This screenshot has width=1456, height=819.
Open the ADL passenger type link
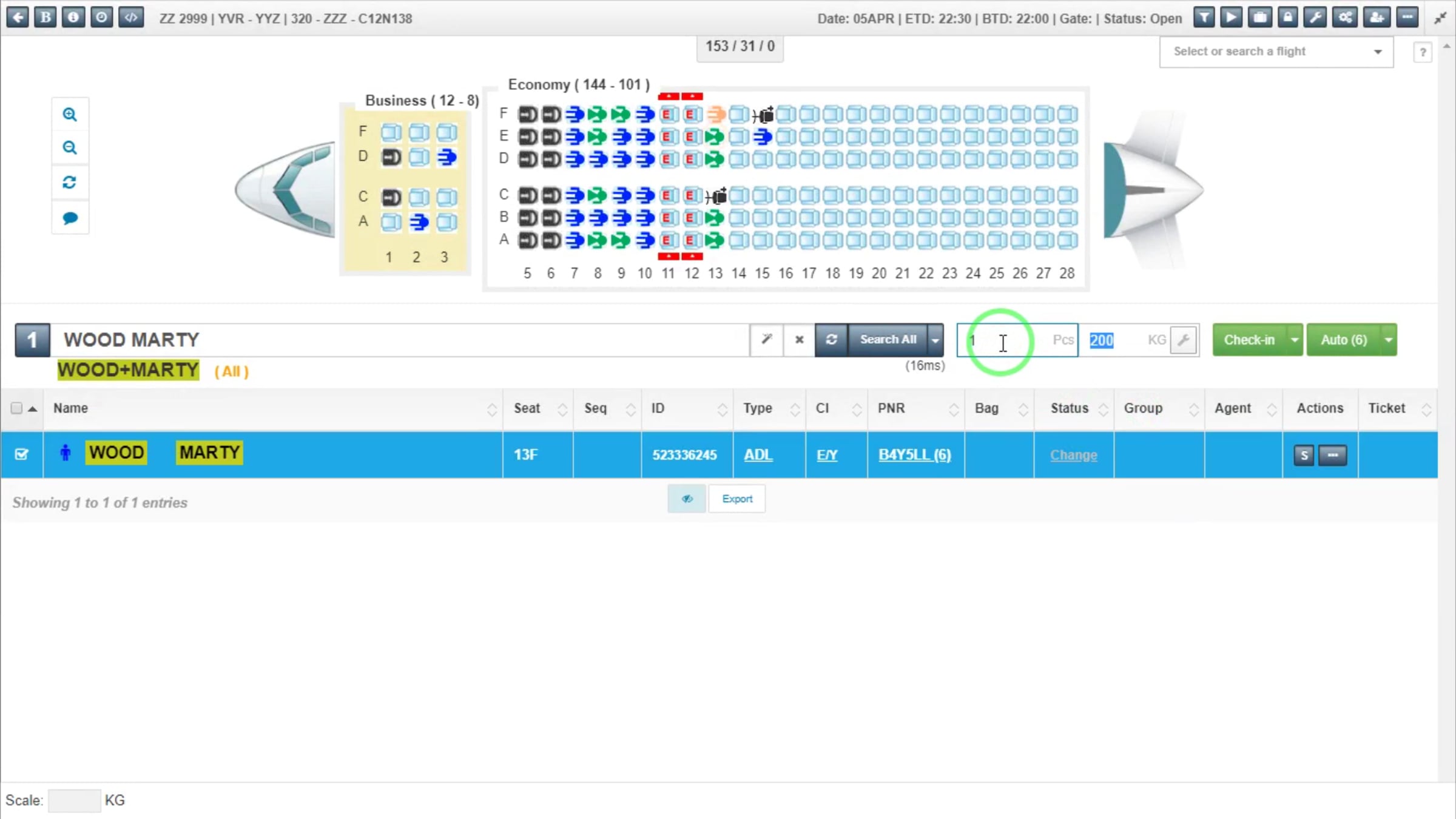click(758, 454)
